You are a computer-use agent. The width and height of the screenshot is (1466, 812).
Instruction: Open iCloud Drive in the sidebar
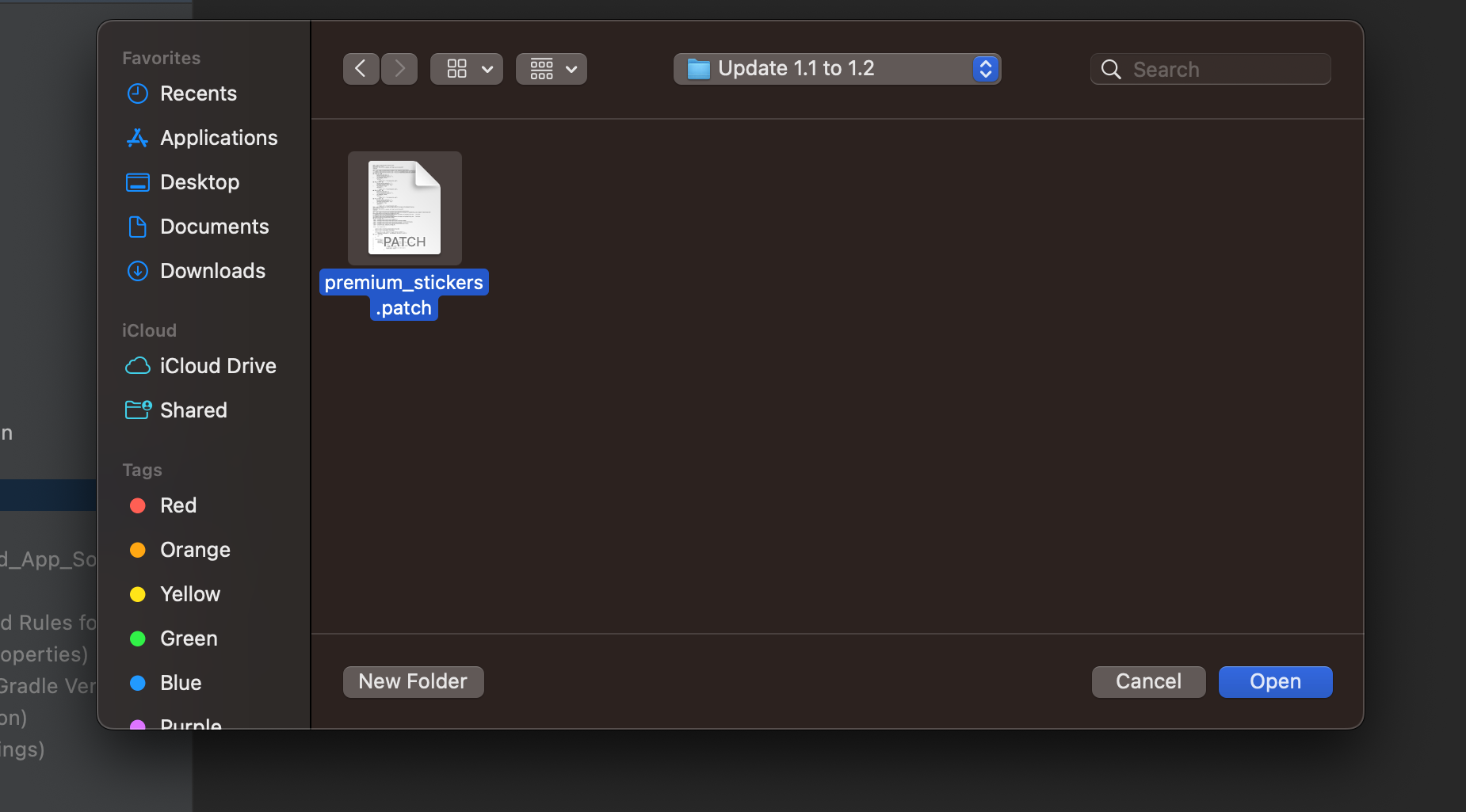click(x=218, y=366)
